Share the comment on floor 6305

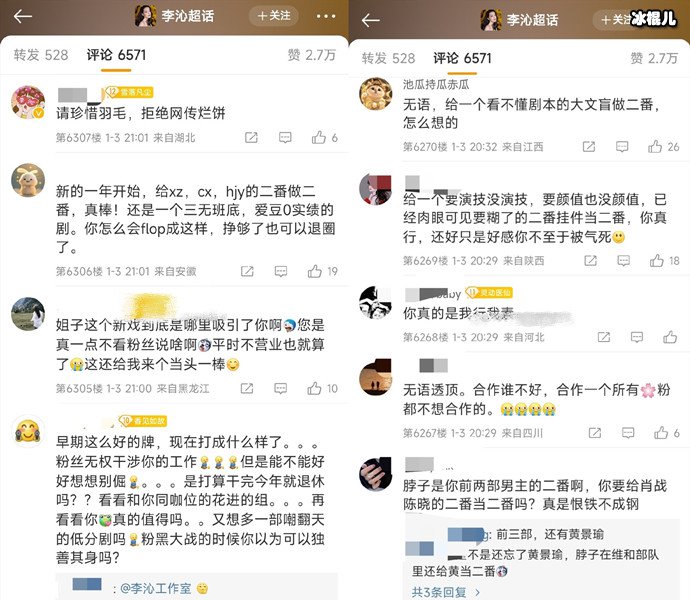click(x=247, y=388)
